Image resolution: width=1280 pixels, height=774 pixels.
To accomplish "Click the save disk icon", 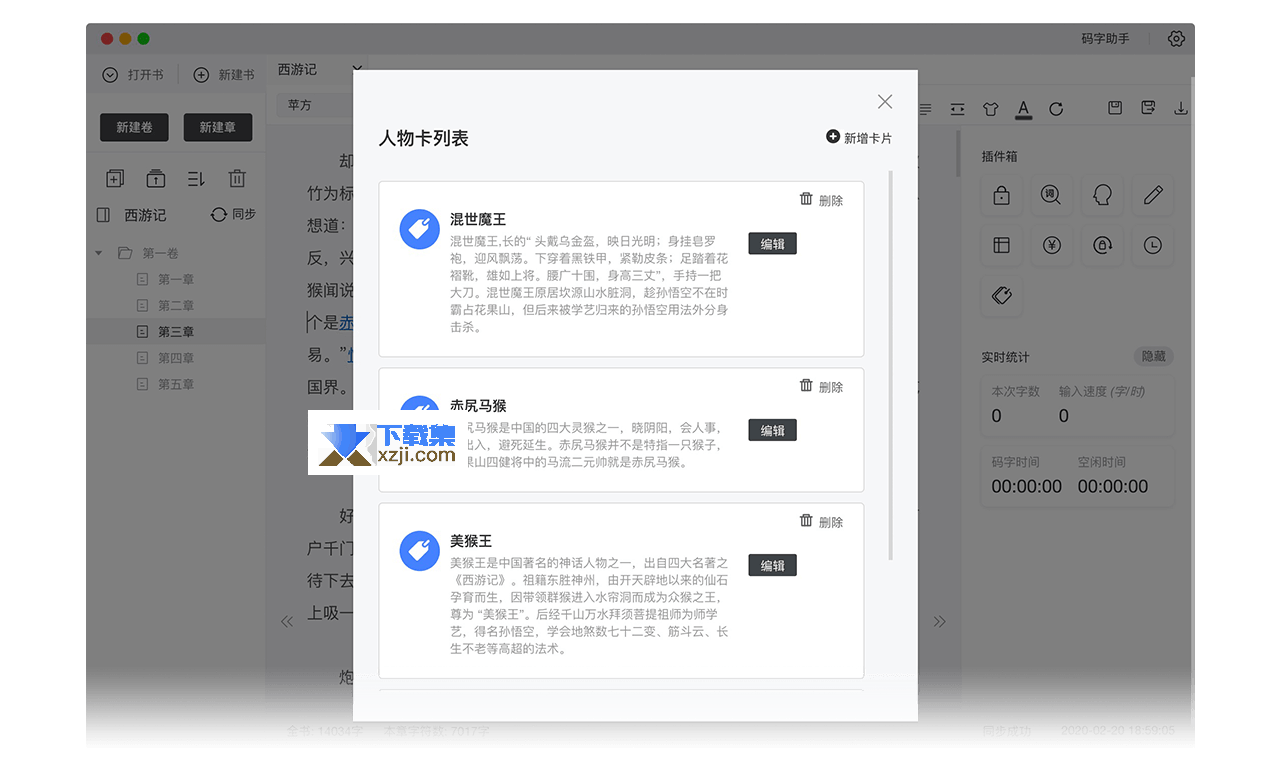I will click(x=1115, y=108).
